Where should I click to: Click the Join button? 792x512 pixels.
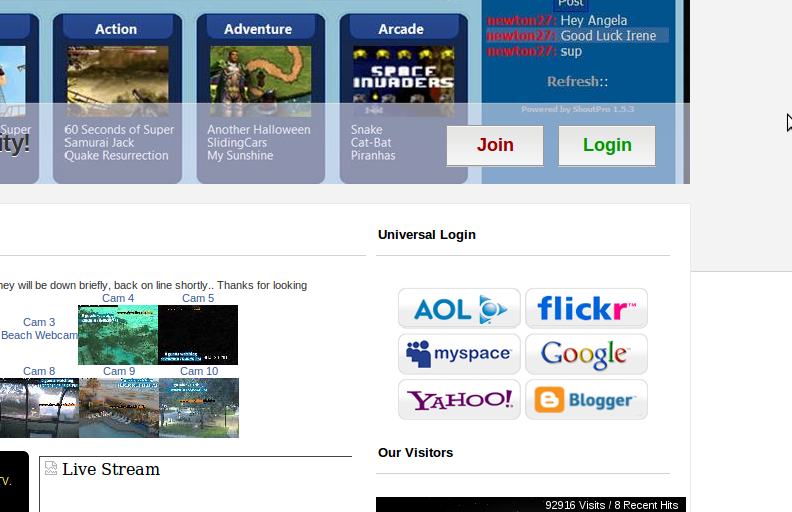495,145
